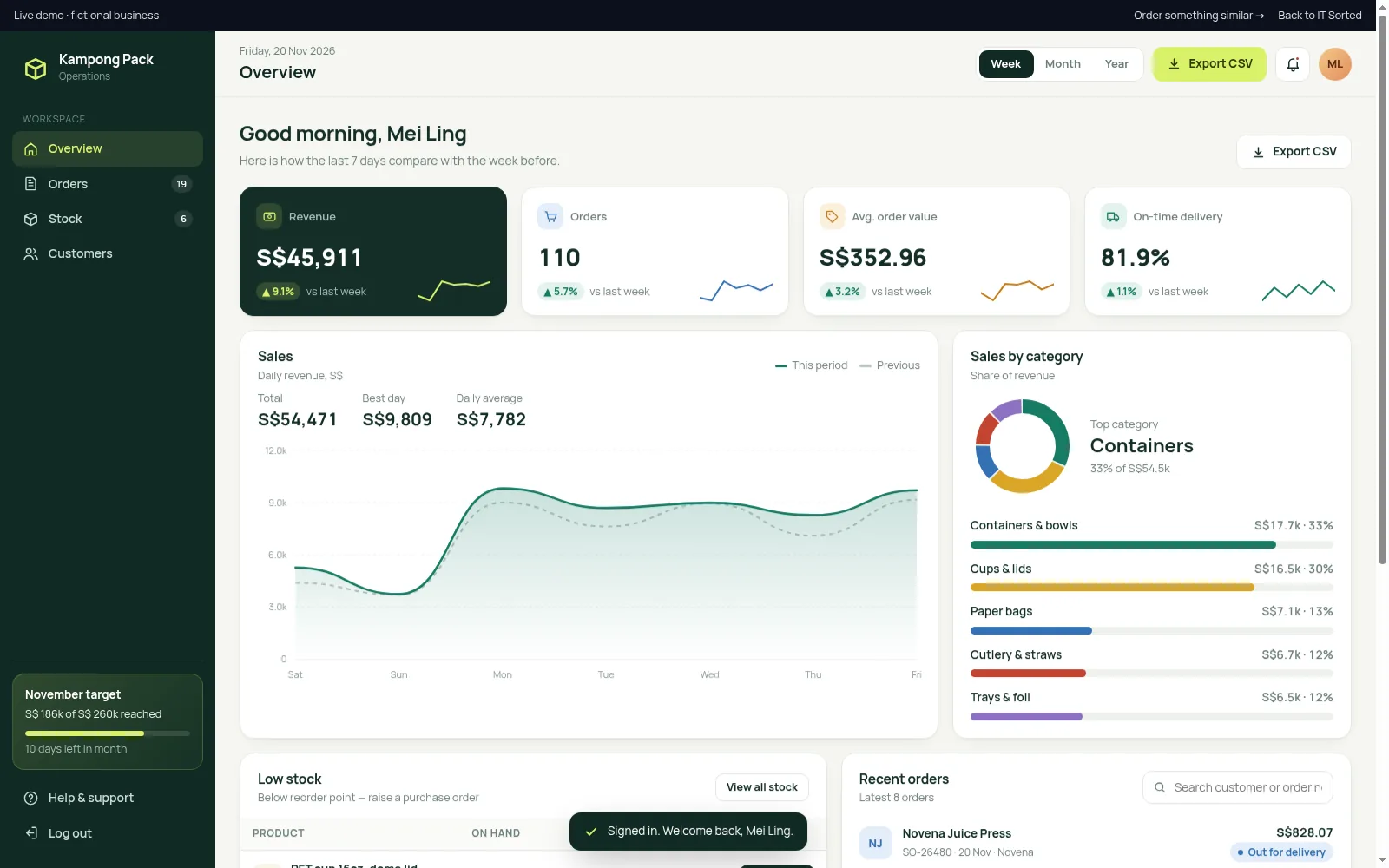This screenshot has width=1389, height=868.
Task: Click the Log out arrow icon
Action: 31,833
